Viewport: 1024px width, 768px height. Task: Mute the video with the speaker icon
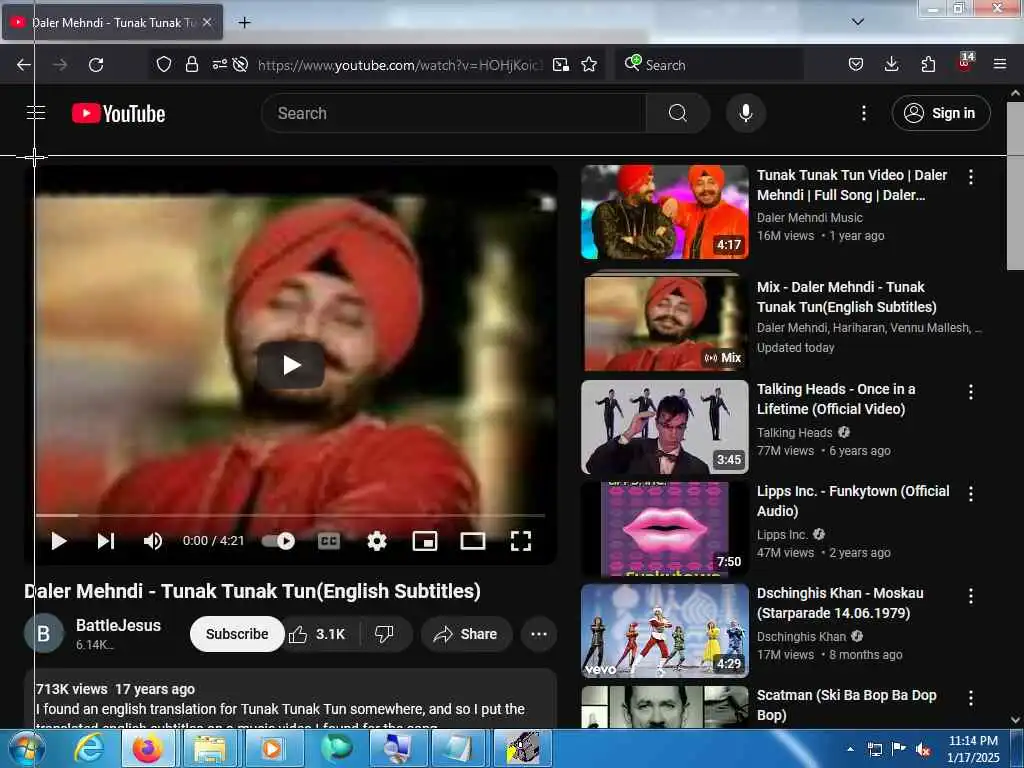pyautogui.click(x=153, y=541)
